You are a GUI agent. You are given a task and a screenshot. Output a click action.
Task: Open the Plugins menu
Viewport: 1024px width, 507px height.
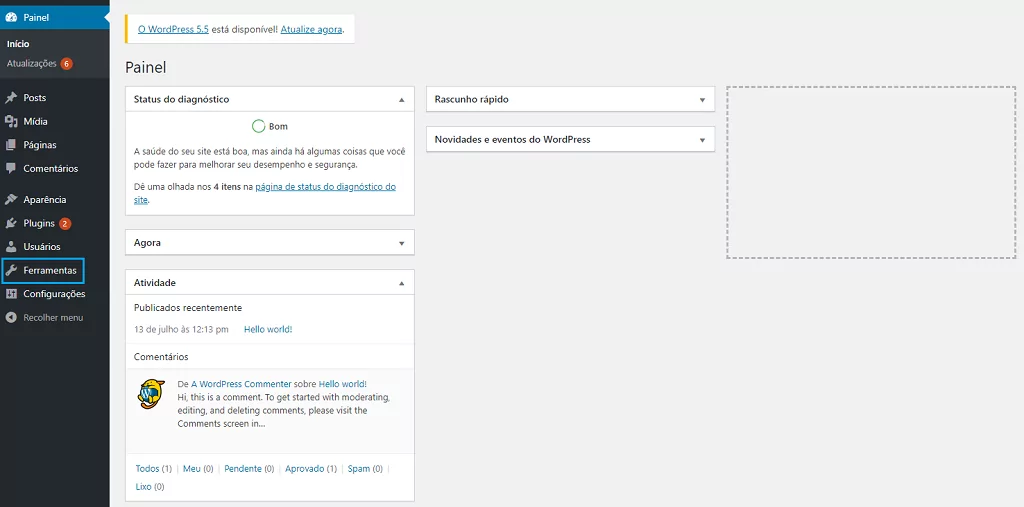tap(55, 223)
